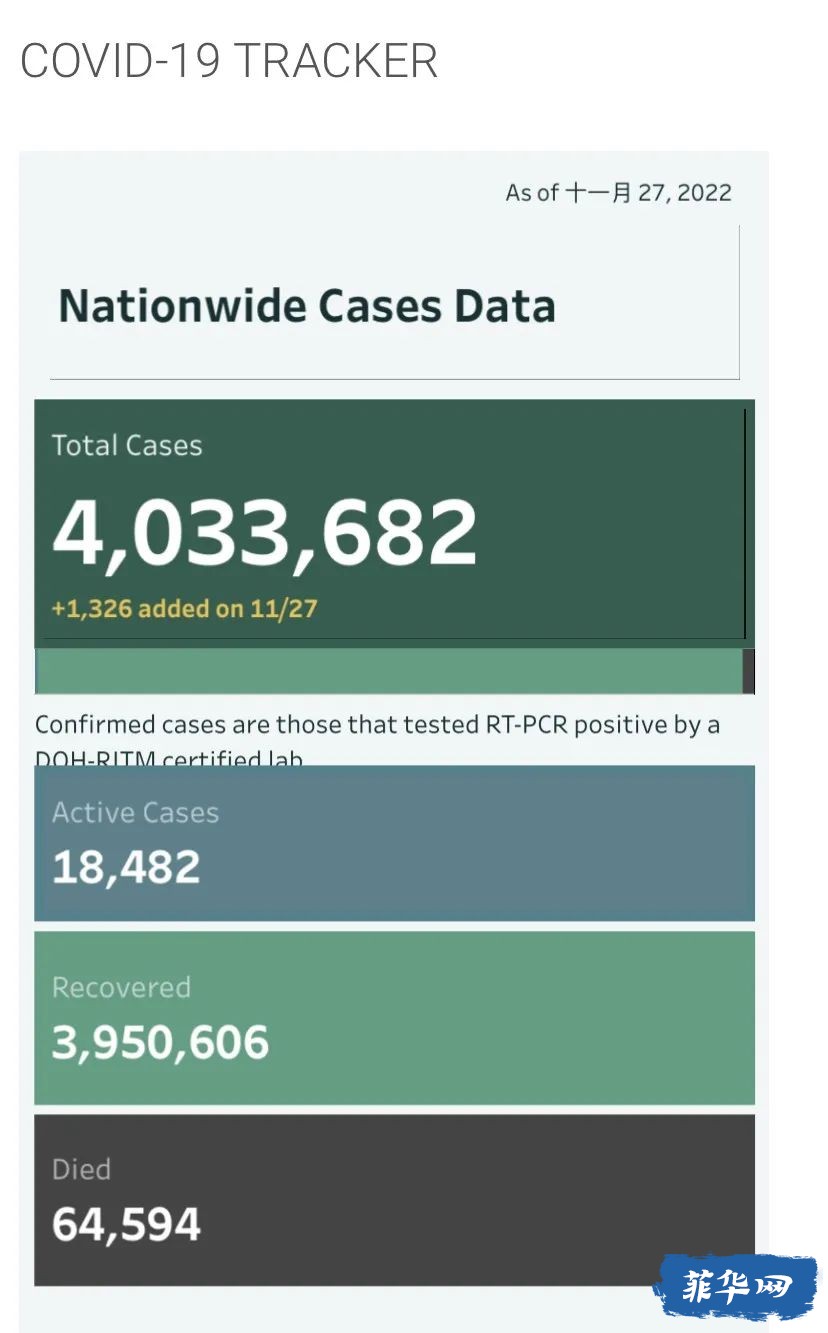
Task: Click the light green bar under Total Cases
Action: 389,671
